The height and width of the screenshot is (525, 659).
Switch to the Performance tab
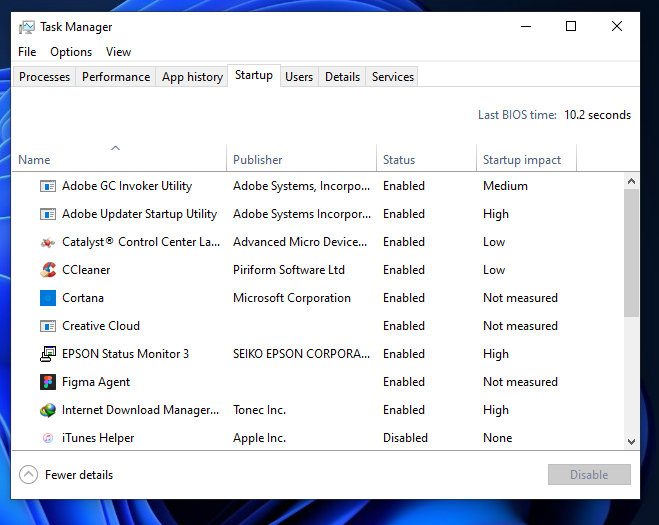coord(116,77)
